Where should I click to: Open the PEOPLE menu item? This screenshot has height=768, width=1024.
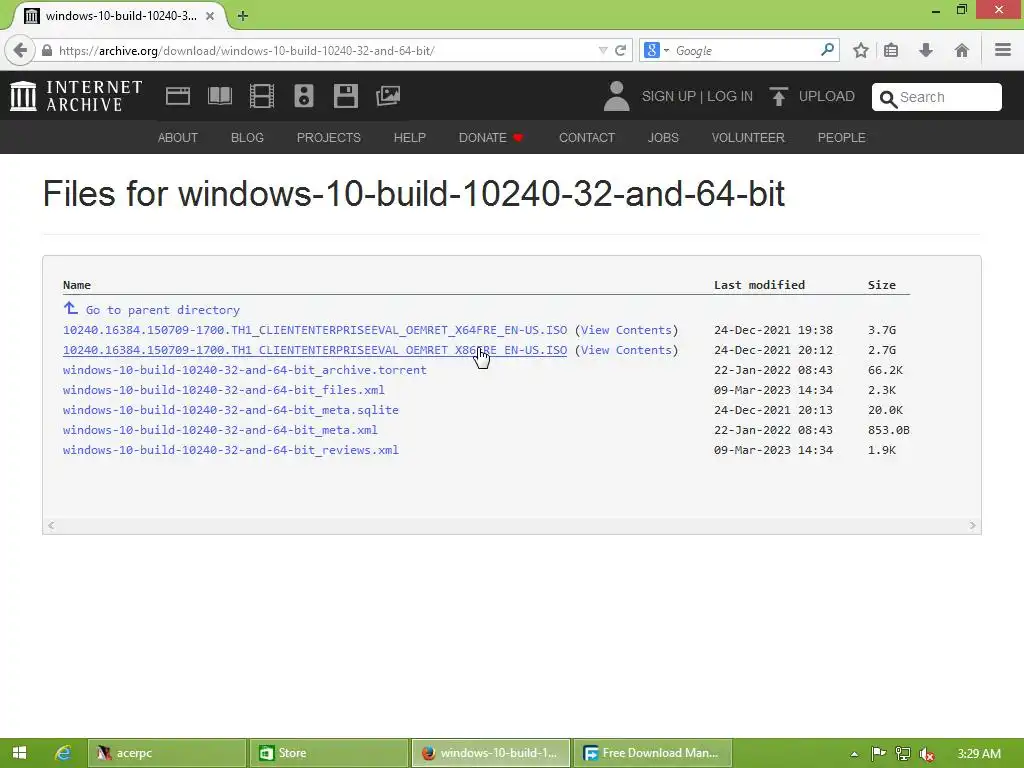[x=841, y=138]
